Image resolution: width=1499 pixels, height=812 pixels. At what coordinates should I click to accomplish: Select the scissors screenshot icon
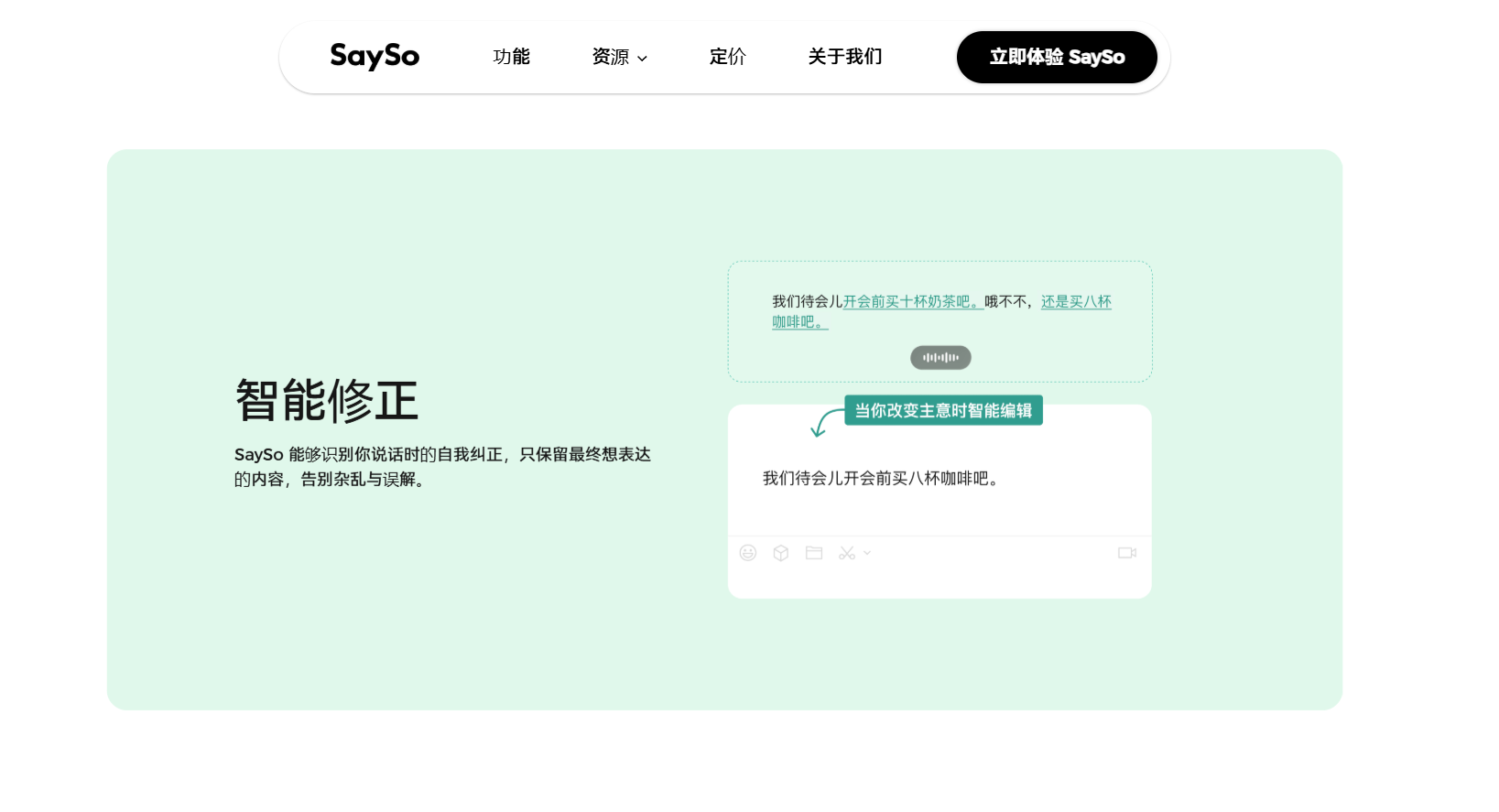846,553
